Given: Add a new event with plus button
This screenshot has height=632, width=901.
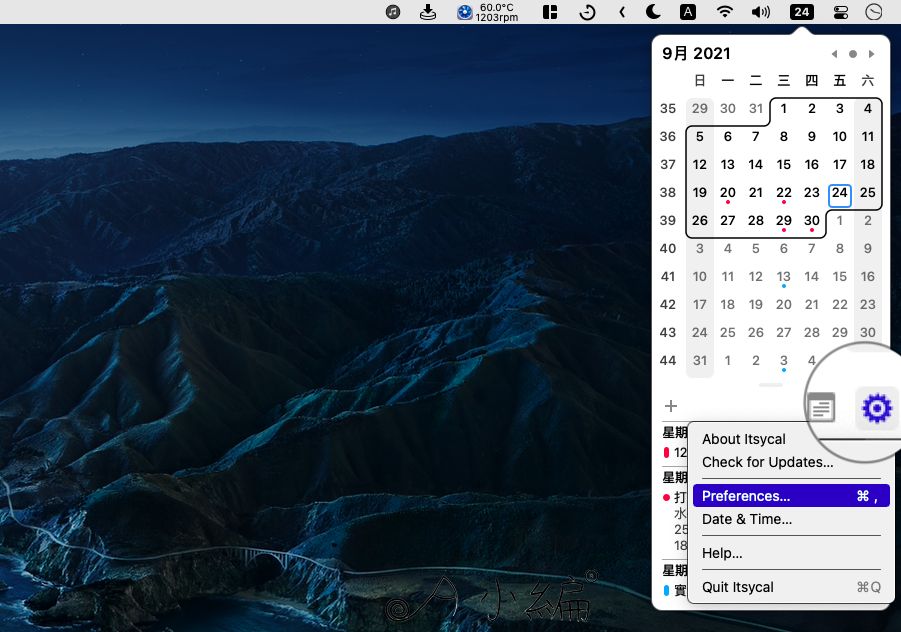Looking at the screenshot, I should (671, 406).
